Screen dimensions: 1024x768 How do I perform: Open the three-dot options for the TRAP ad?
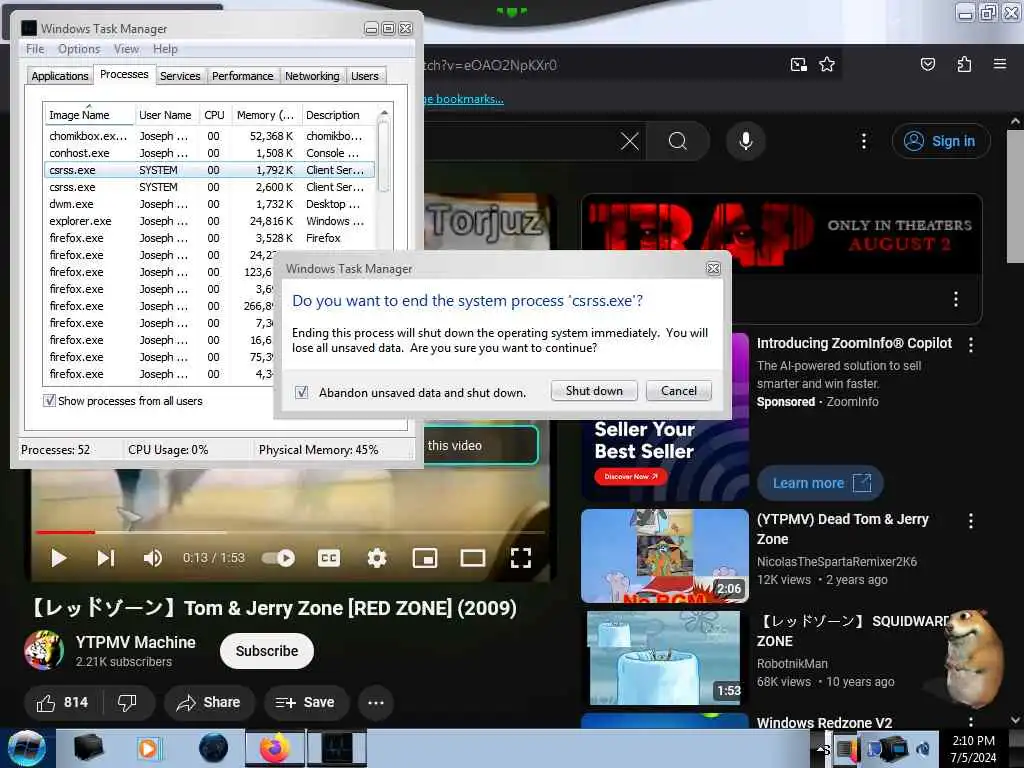[x=956, y=300]
